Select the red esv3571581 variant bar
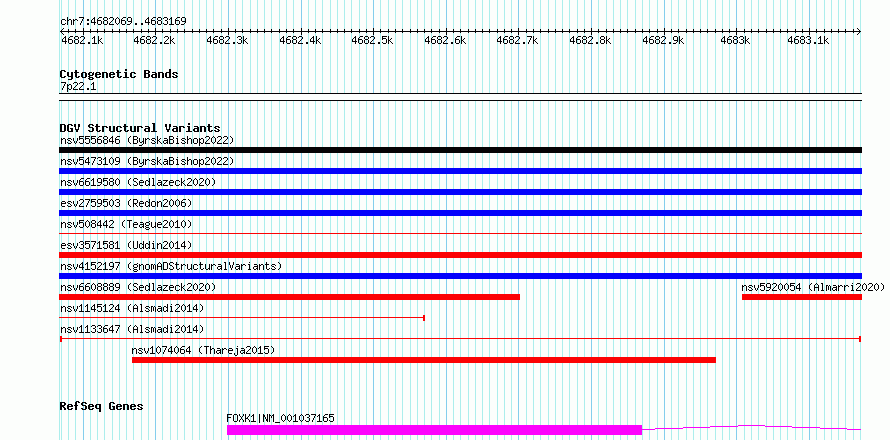890x440 pixels. pos(460,255)
